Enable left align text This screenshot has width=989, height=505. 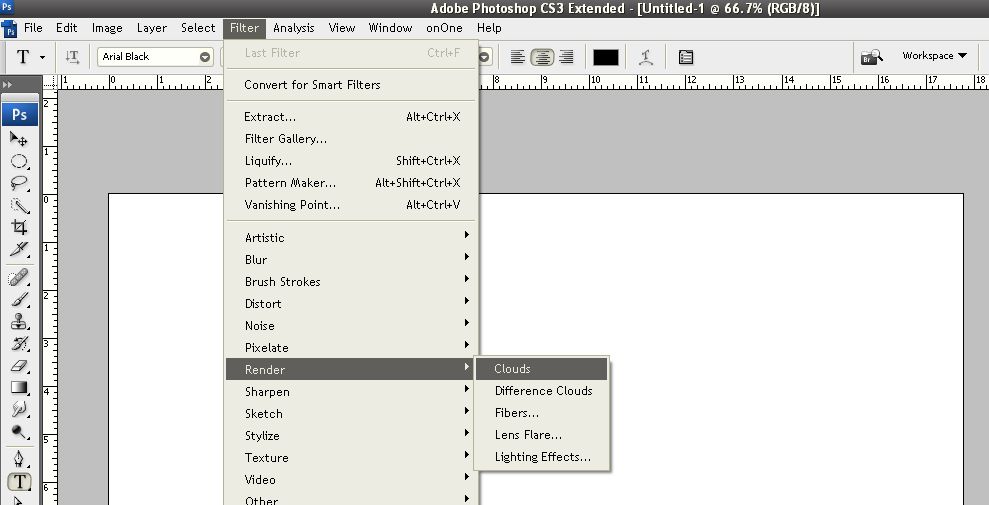click(518, 57)
